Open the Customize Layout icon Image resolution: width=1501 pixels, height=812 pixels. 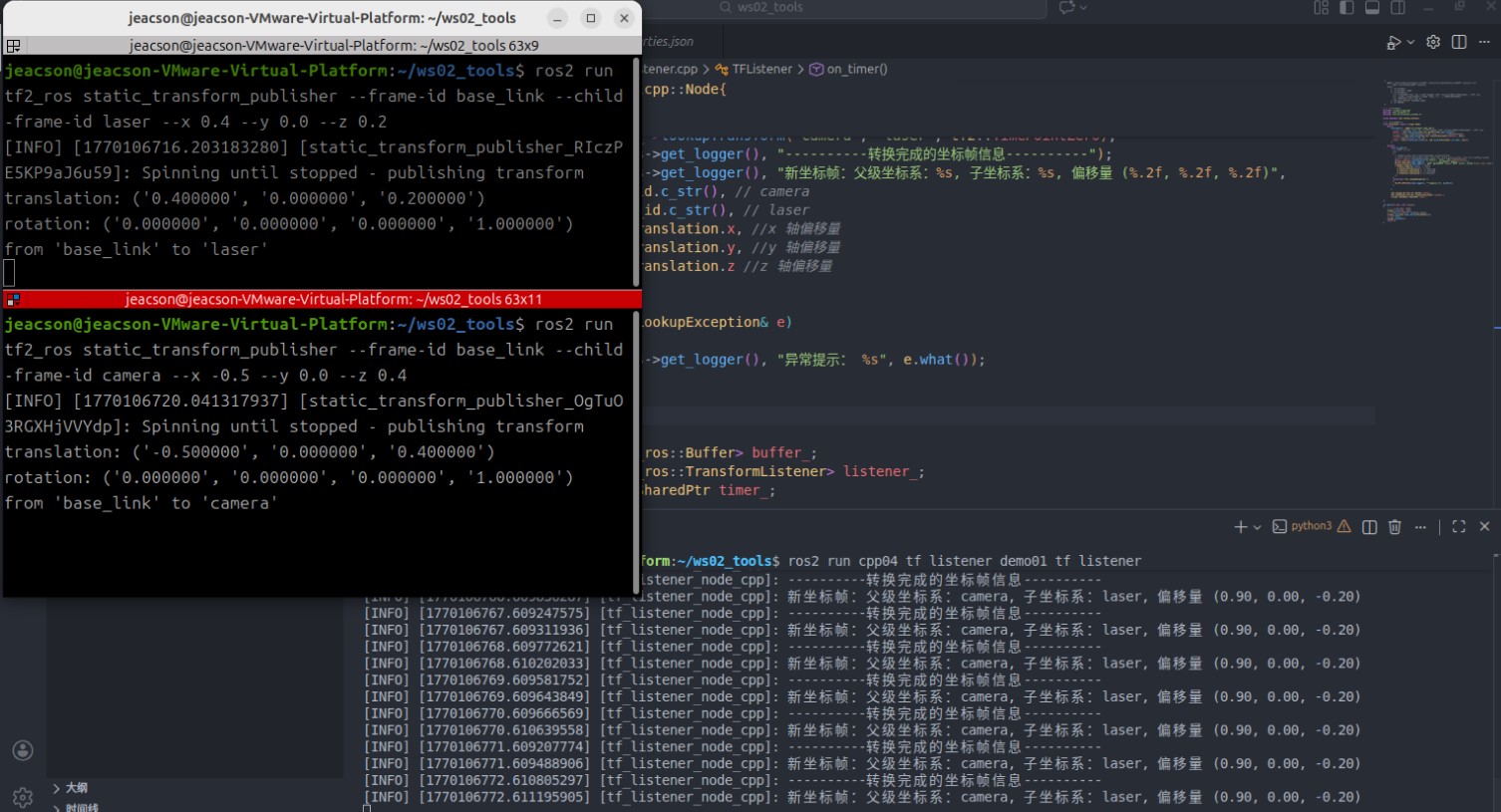click(x=1323, y=8)
